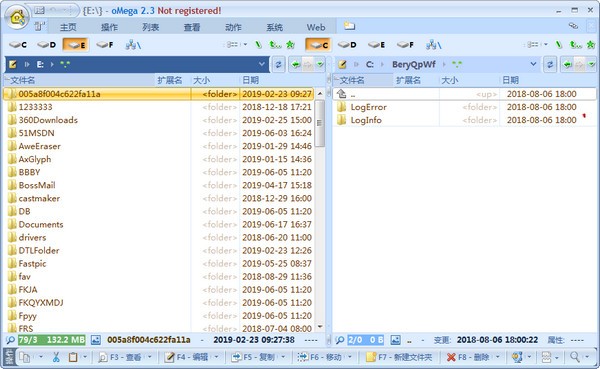
Task: Refresh the right panel BeryQpWf listing
Action: [x=550, y=64]
